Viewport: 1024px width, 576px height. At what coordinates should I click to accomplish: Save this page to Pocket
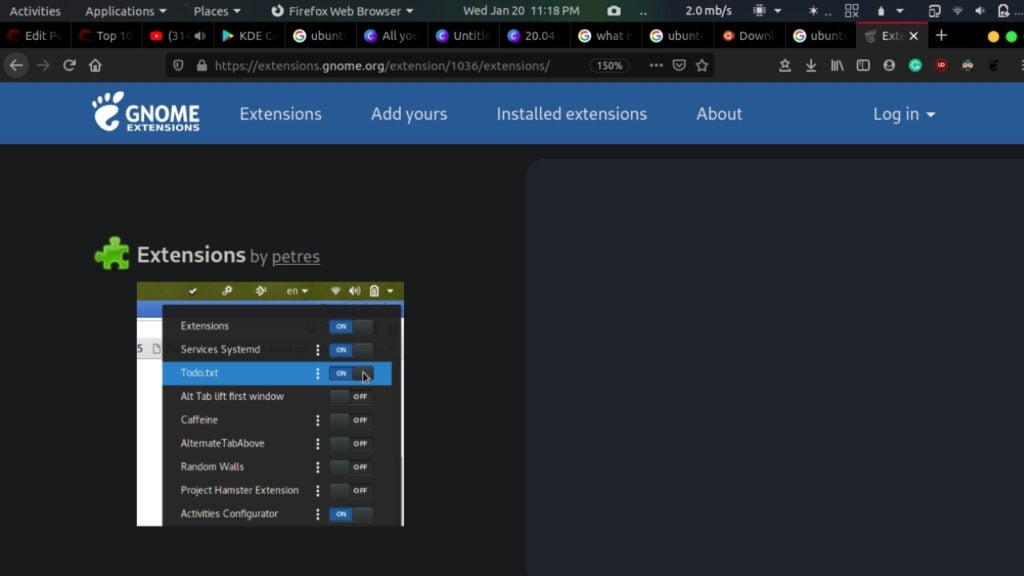click(679, 65)
